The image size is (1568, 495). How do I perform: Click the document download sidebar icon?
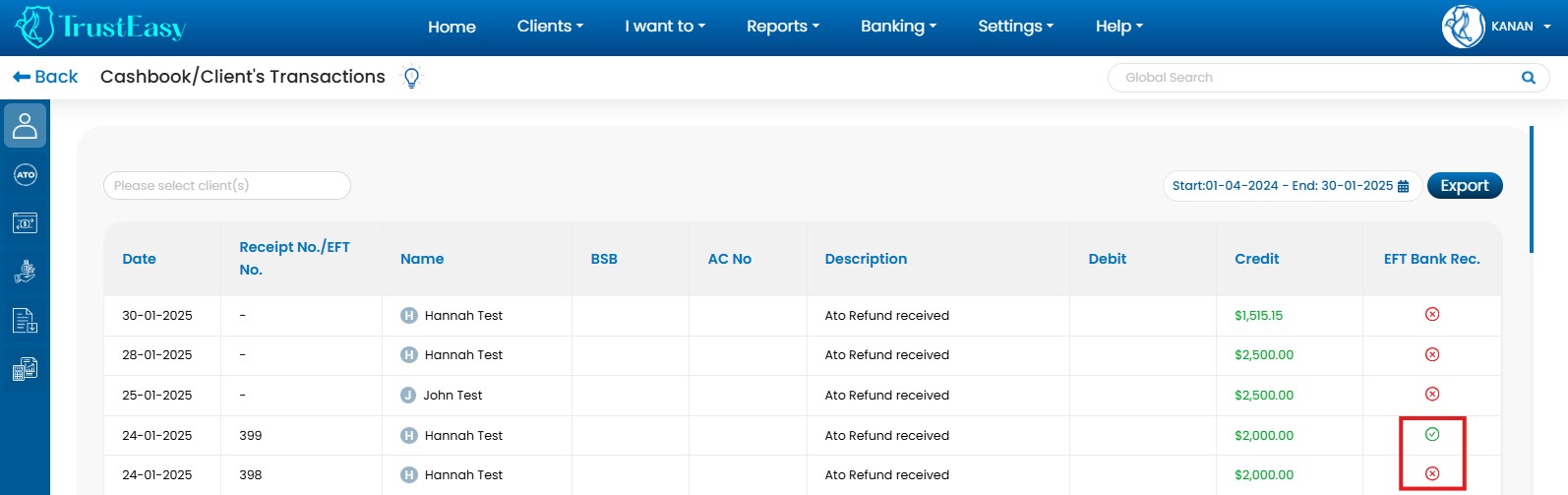coord(25,321)
